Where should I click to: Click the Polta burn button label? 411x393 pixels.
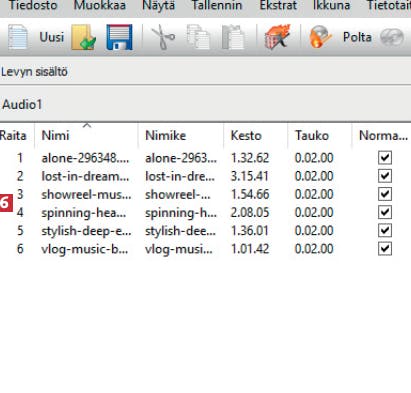(357, 37)
